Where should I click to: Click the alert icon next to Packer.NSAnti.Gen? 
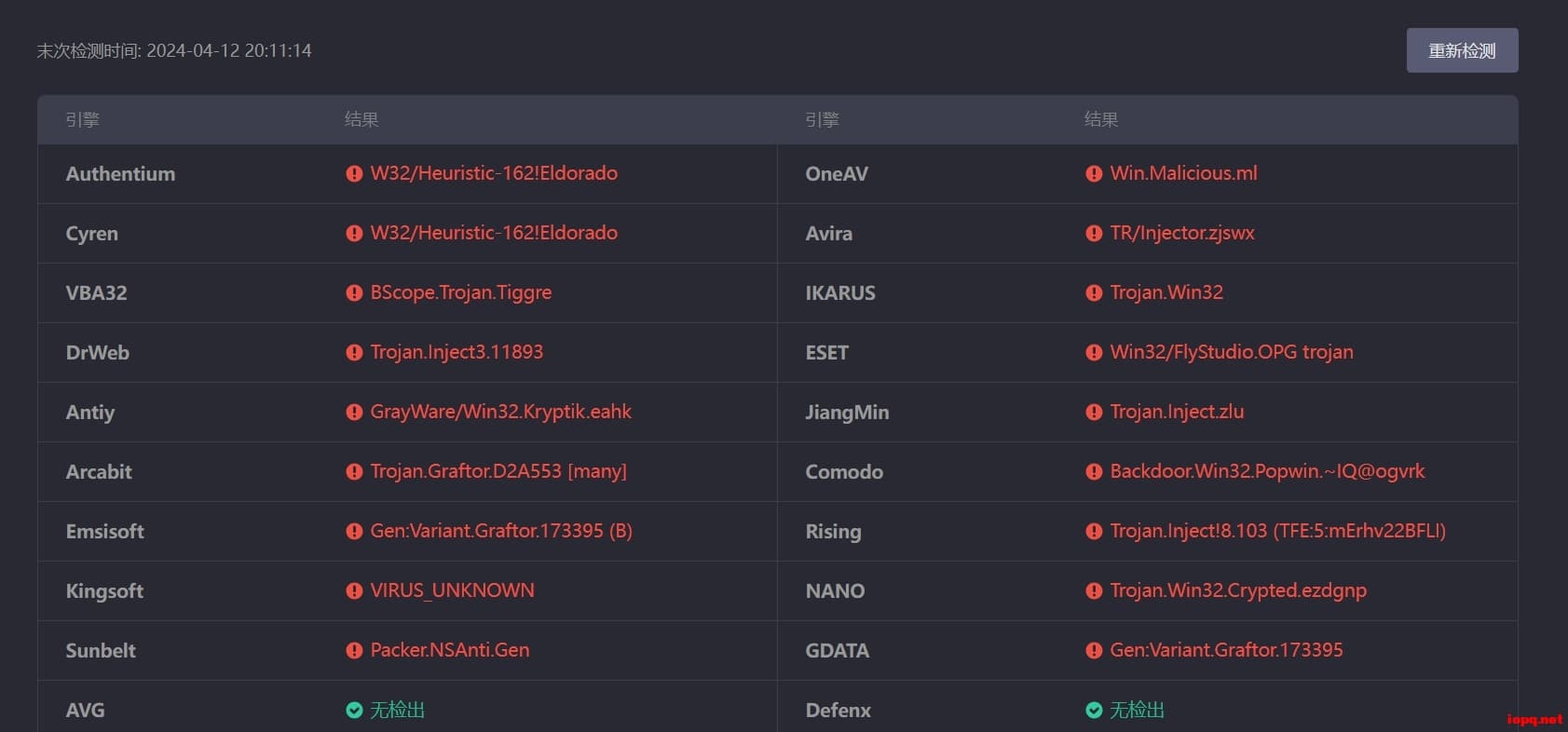pyautogui.click(x=354, y=650)
